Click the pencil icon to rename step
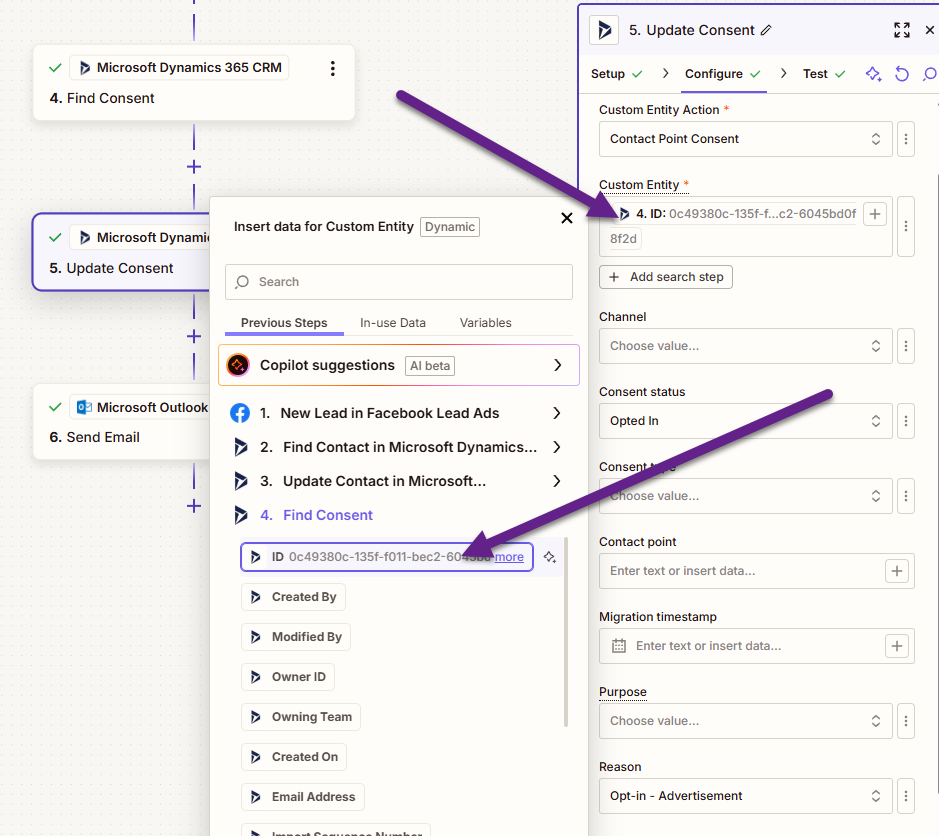The height and width of the screenshot is (836, 939). tap(767, 31)
